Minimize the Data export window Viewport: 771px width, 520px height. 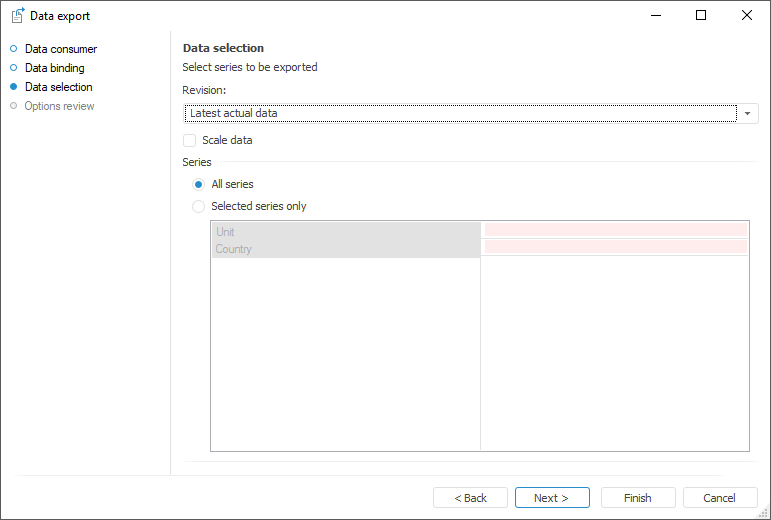point(656,16)
